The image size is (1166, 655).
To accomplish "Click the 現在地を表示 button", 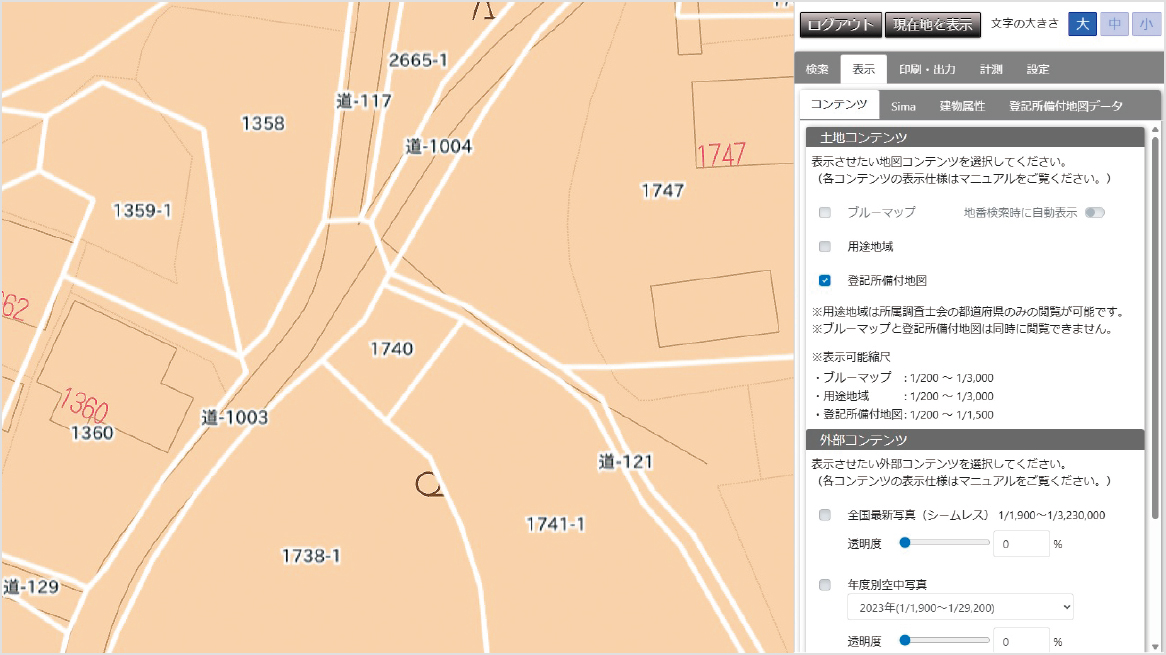I will [933, 23].
